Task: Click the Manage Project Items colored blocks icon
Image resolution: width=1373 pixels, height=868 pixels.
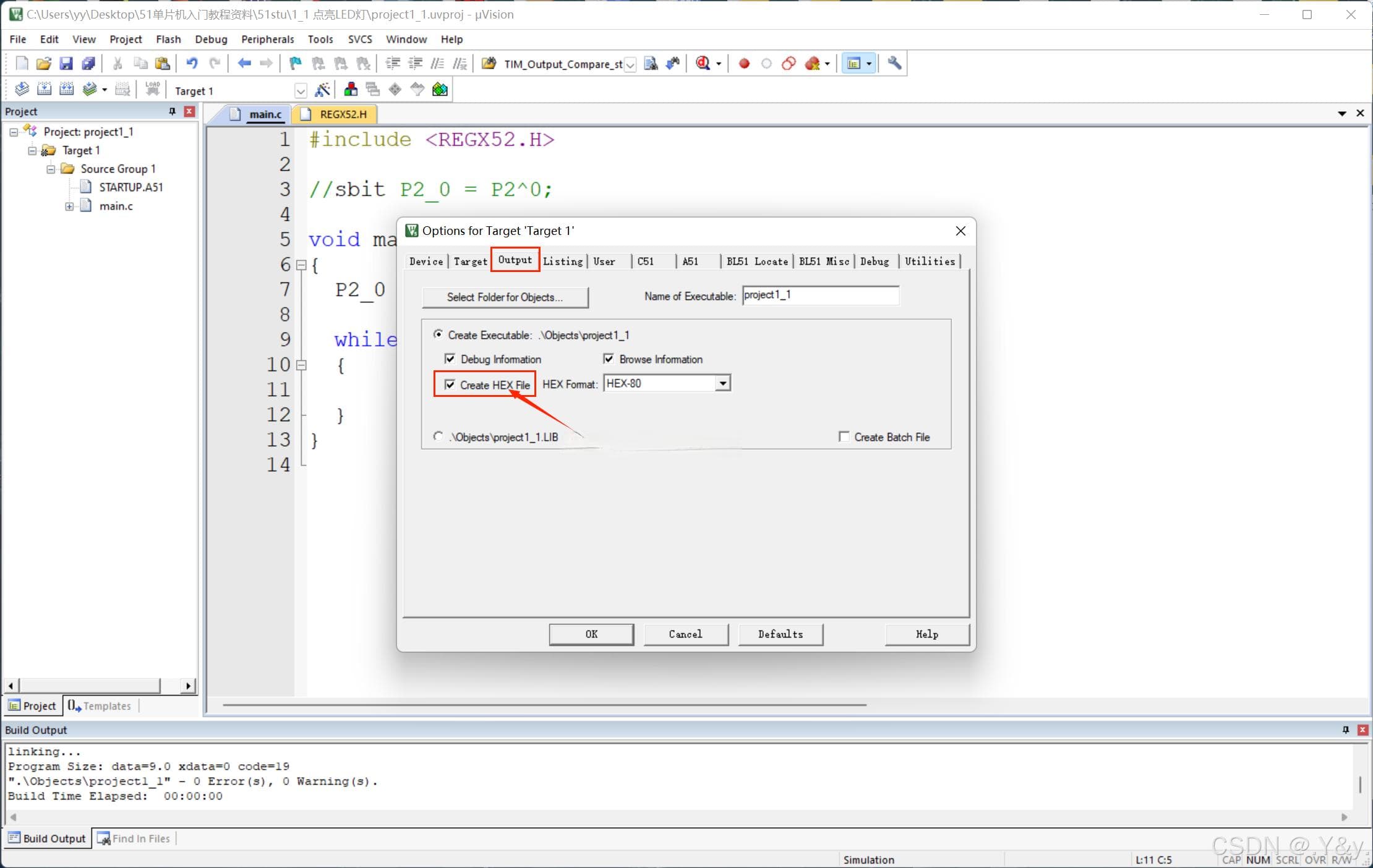Action: [351, 90]
